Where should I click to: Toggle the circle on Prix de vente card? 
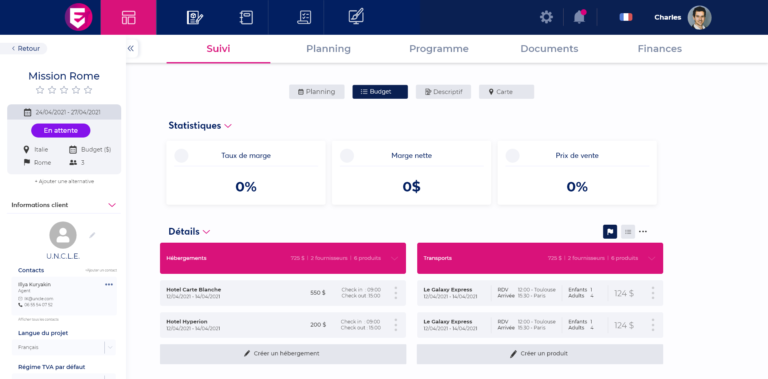pos(512,156)
